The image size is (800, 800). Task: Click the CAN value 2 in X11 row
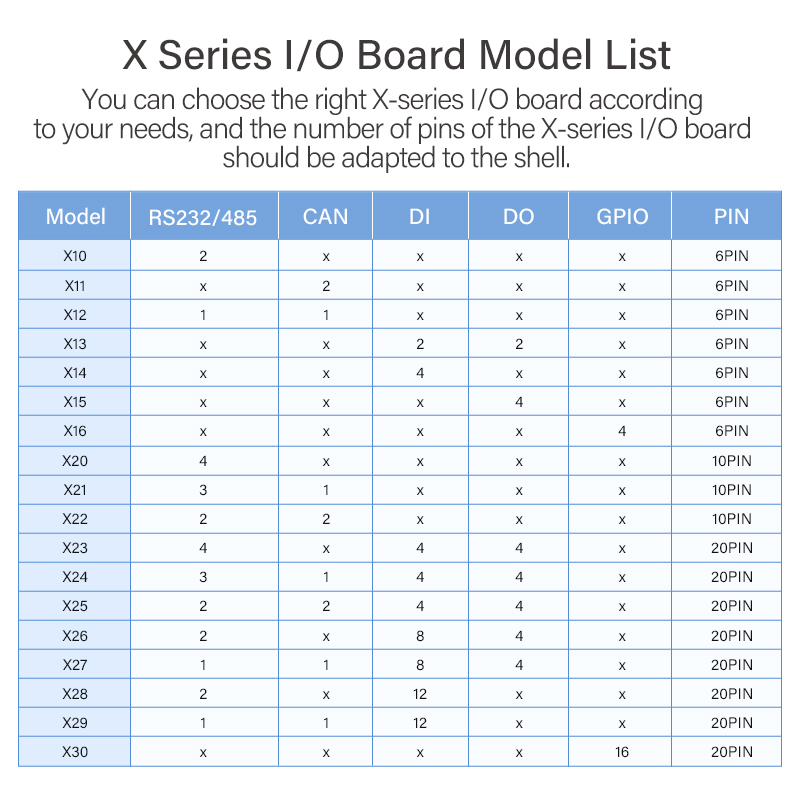(326, 286)
